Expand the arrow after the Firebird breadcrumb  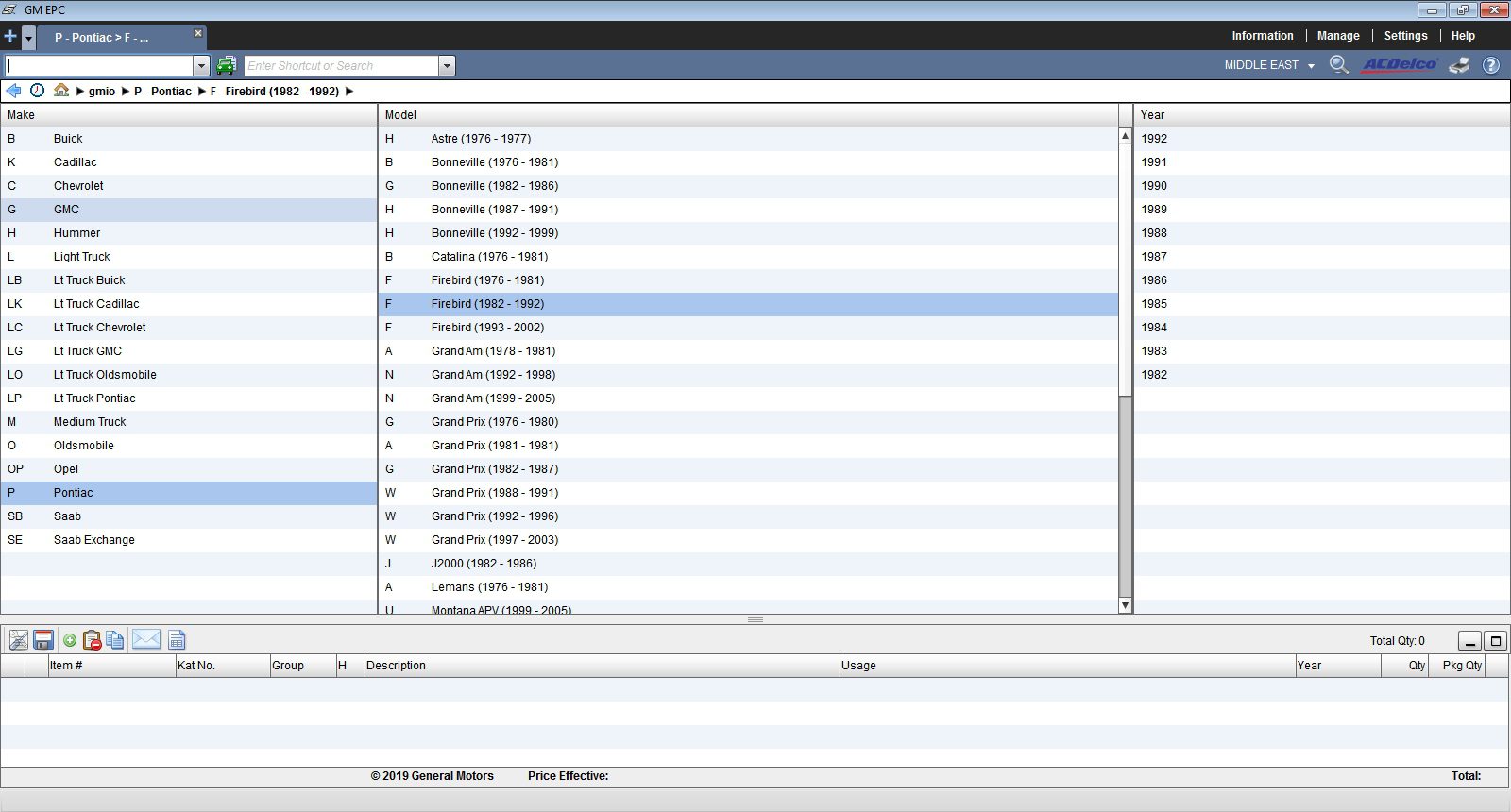point(349,92)
